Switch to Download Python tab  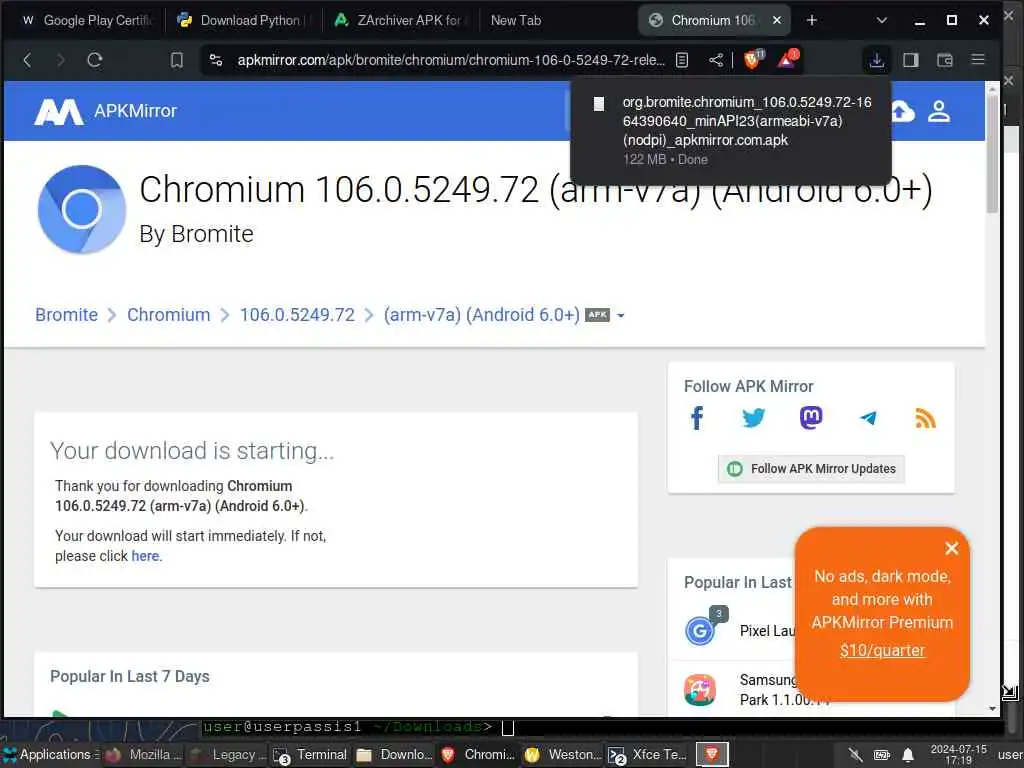[243, 20]
